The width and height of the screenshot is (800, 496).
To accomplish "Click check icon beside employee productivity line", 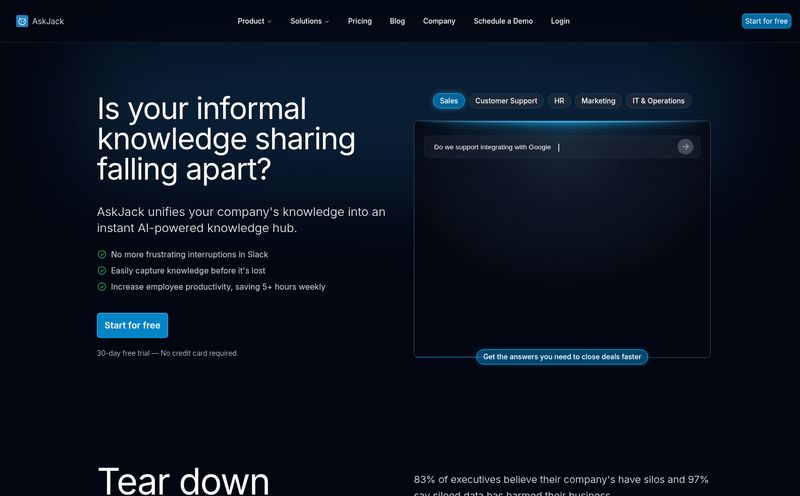I will coord(102,287).
